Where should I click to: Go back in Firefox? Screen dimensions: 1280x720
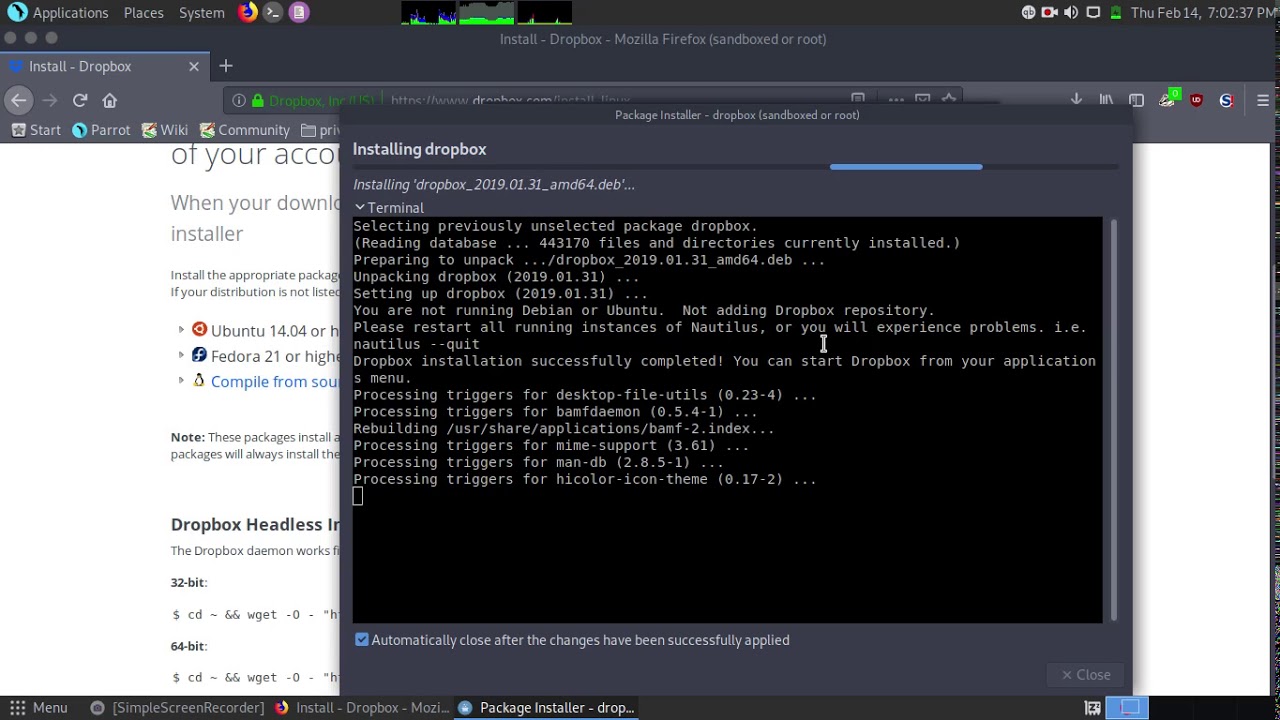point(18,100)
